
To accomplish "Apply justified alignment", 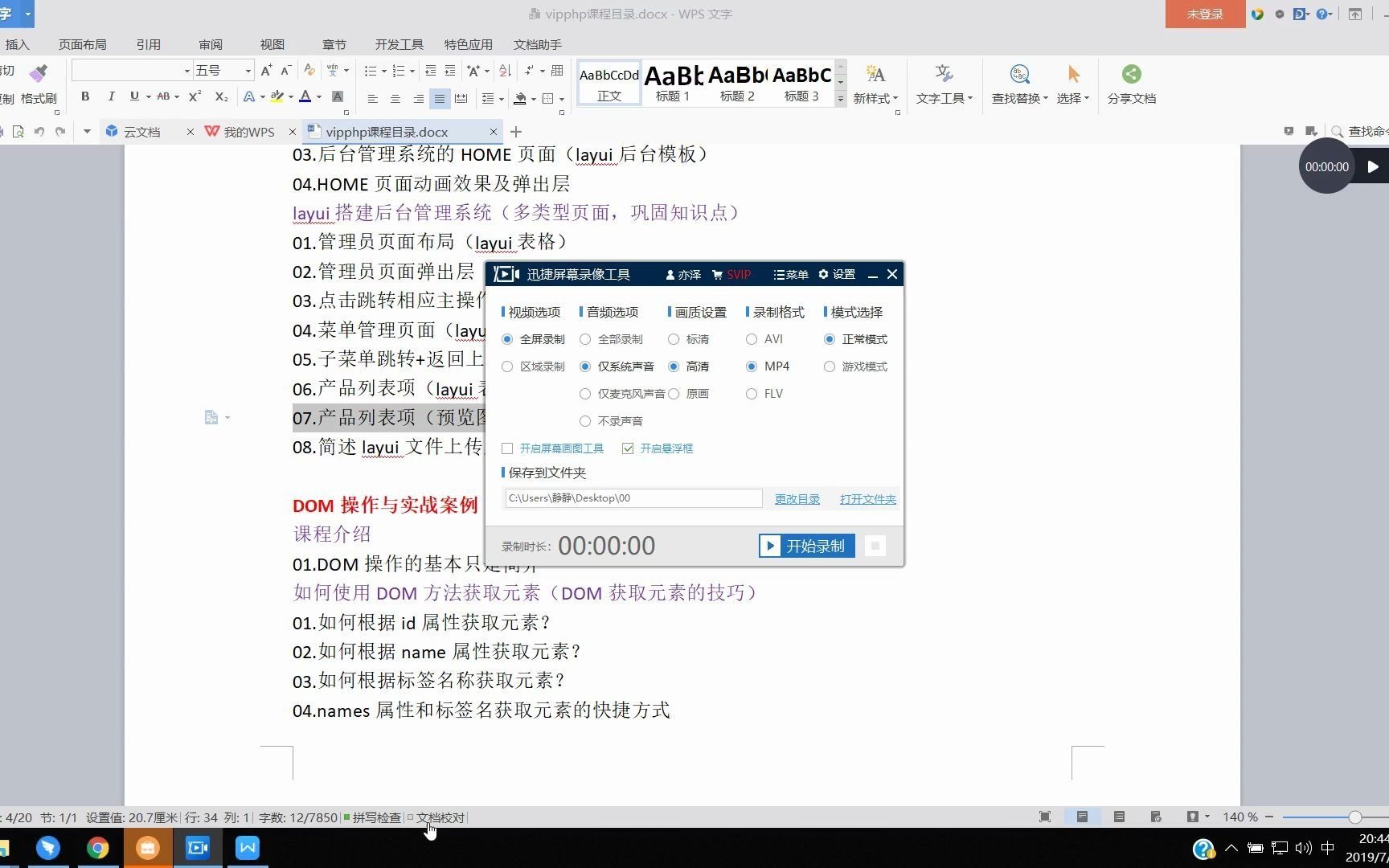I will [x=439, y=98].
